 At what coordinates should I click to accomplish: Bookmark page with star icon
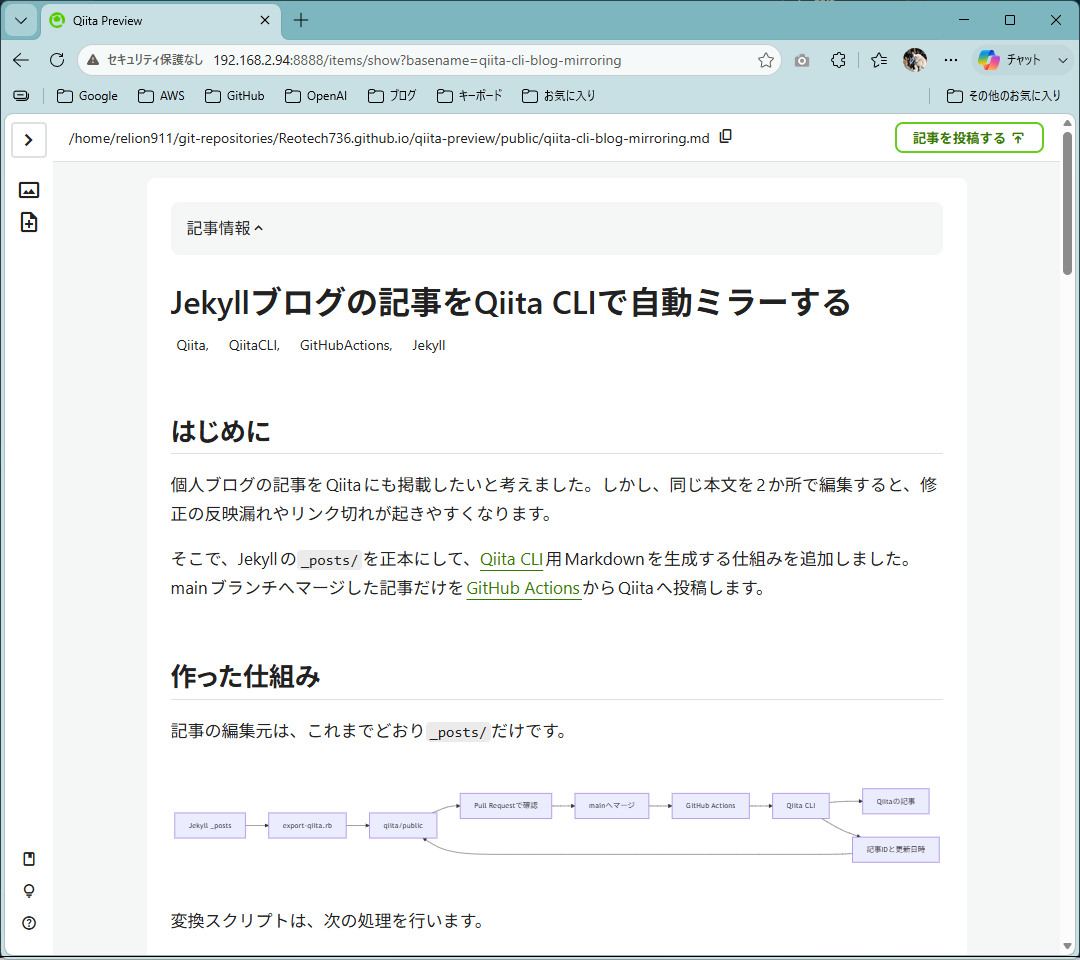[x=765, y=60]
